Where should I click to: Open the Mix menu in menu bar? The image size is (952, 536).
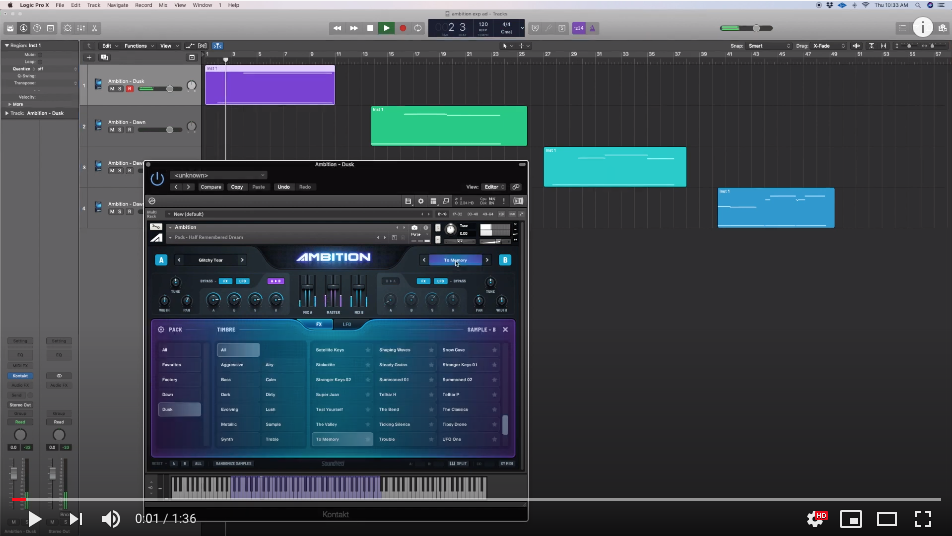pos(163,5)
